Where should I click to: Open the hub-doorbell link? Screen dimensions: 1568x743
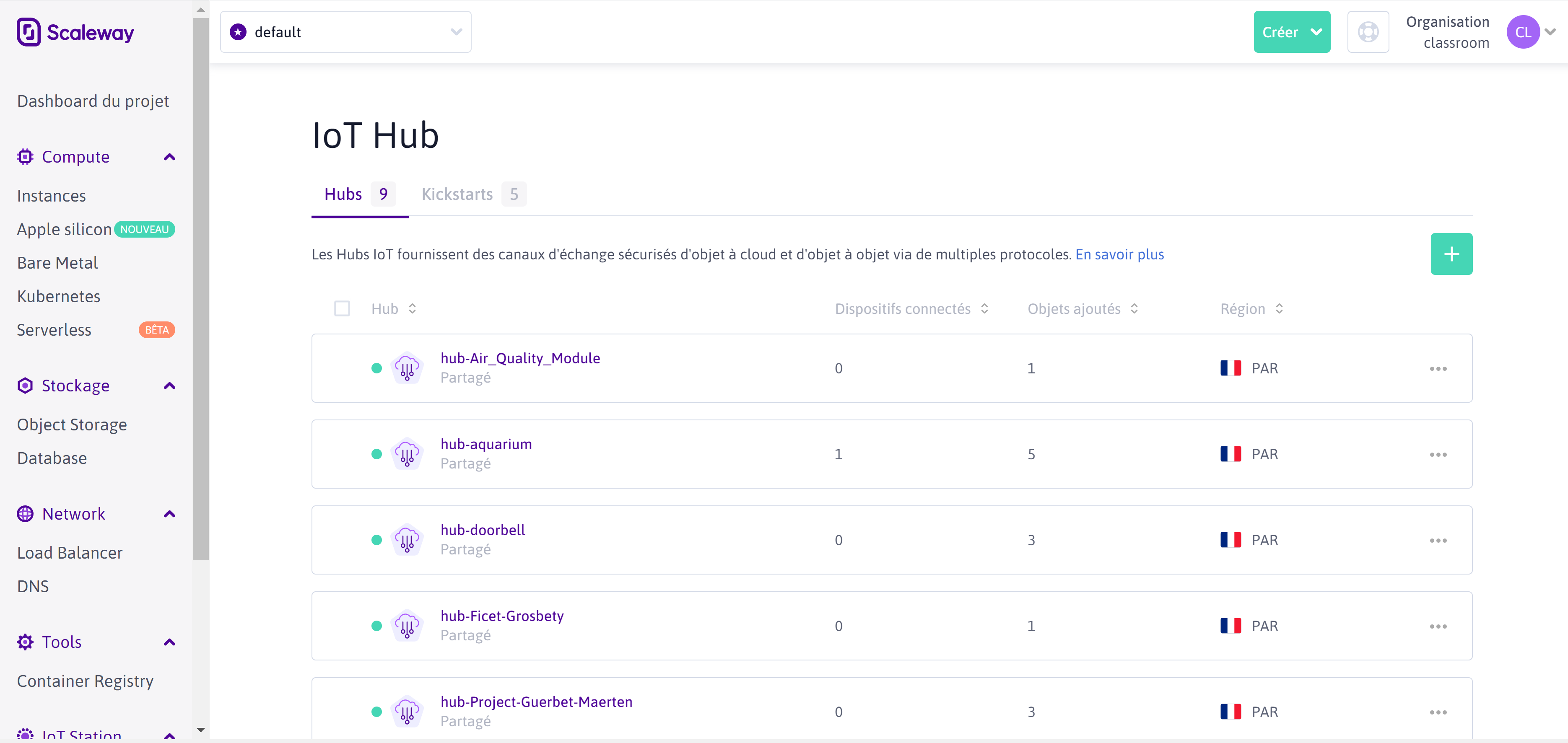[482, 529]
